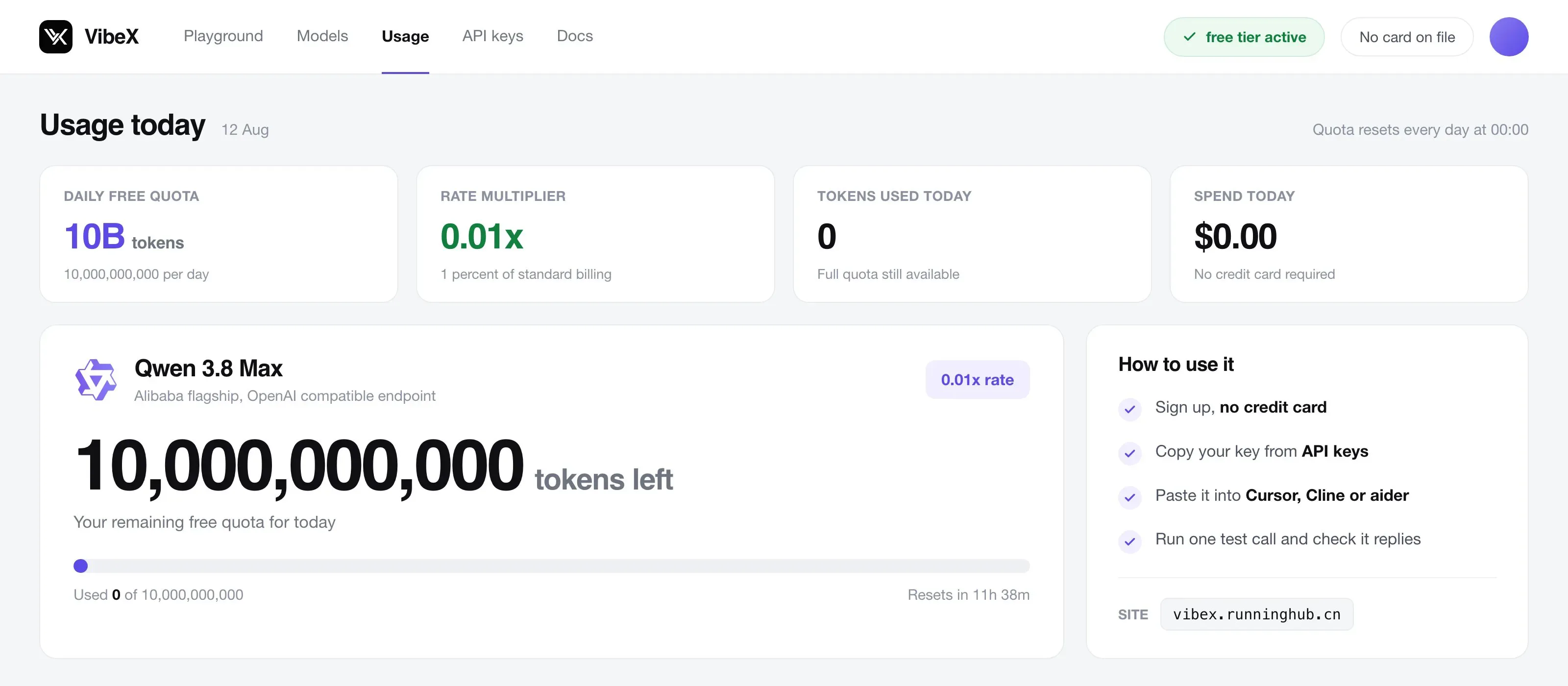The width and height of the screenshot is (1568, 686).
Task: Click the Tokens Used Today card
Action: (x=972, y=234)
